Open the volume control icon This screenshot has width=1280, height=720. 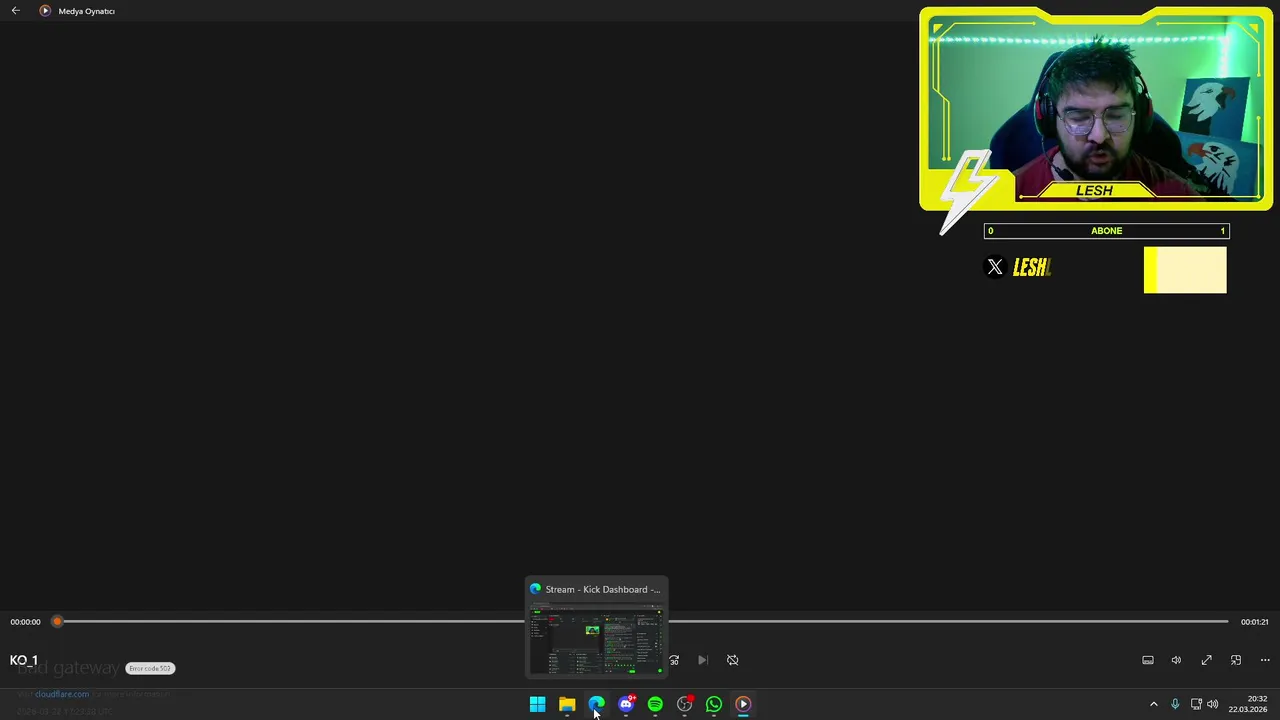pos(1177,660)
